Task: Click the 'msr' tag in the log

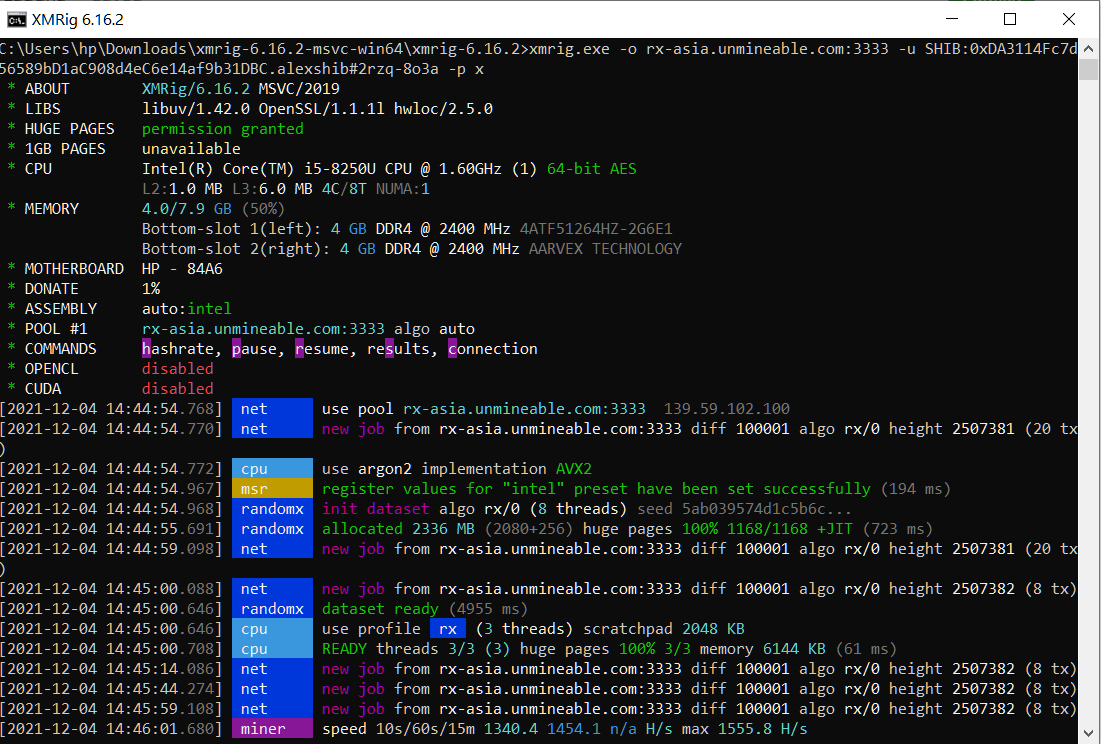Action: pos(272,489)
